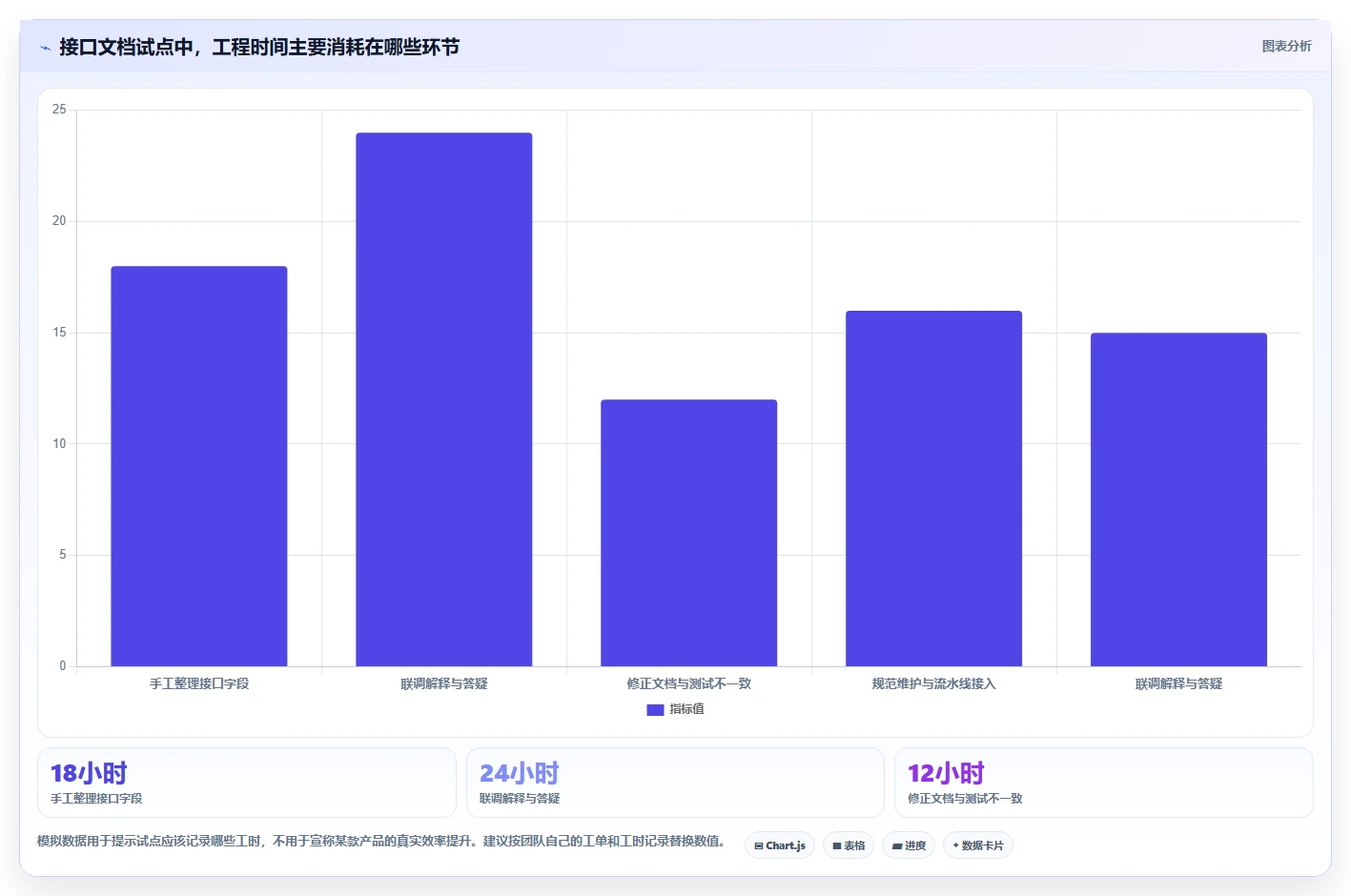Screen dimensions: 1351x896
Task: Click 手工整理接口字段 caption in the 18小时 card
Action: 96,799
